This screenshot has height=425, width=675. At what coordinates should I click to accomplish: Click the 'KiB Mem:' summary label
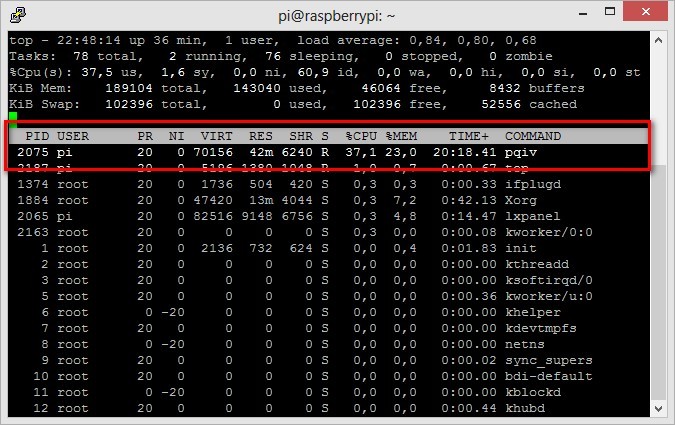41,88
